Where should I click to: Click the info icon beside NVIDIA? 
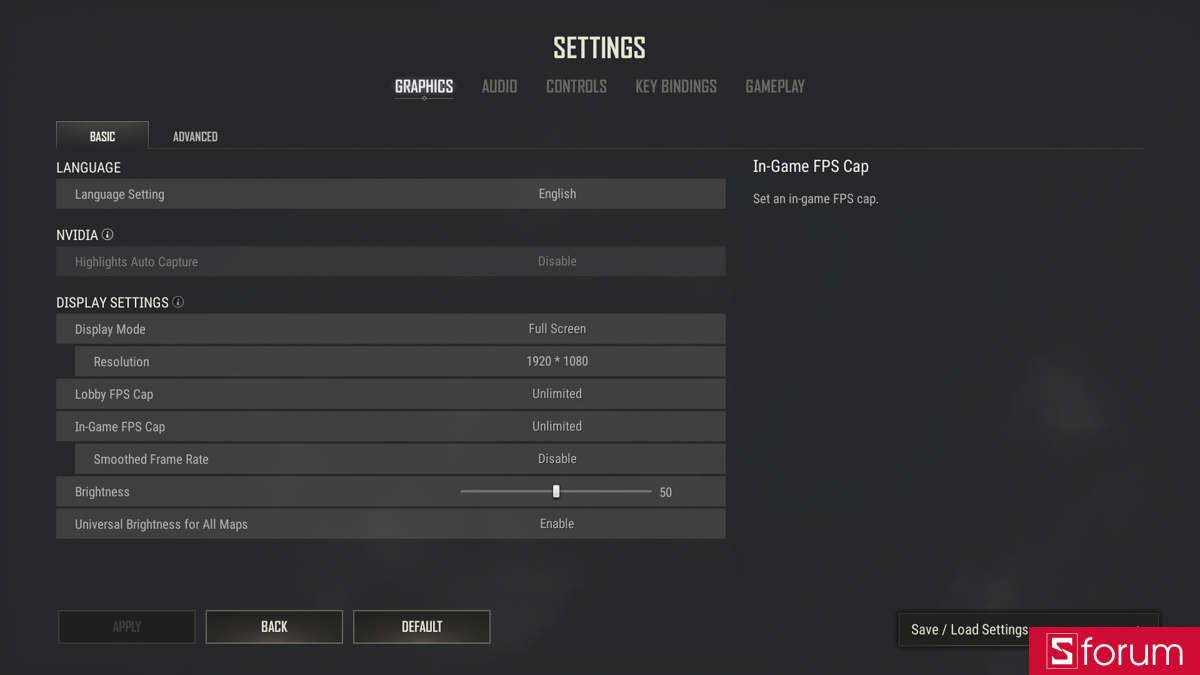(108, 235)
